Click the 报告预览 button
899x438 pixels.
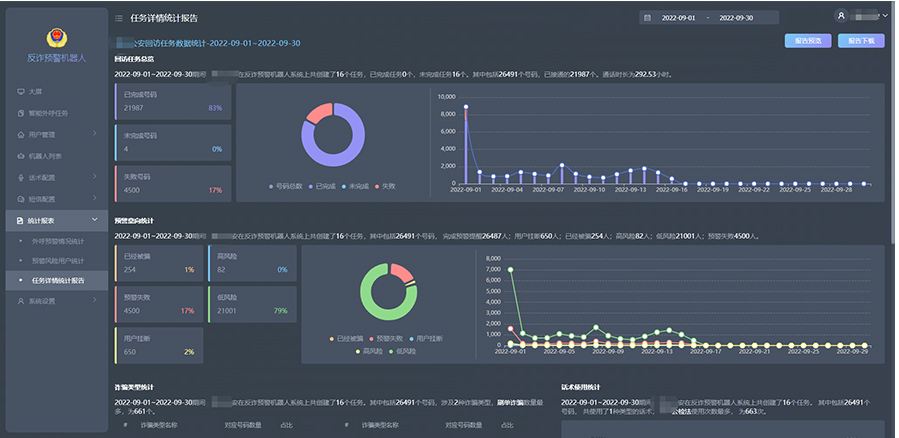(807, 41)
